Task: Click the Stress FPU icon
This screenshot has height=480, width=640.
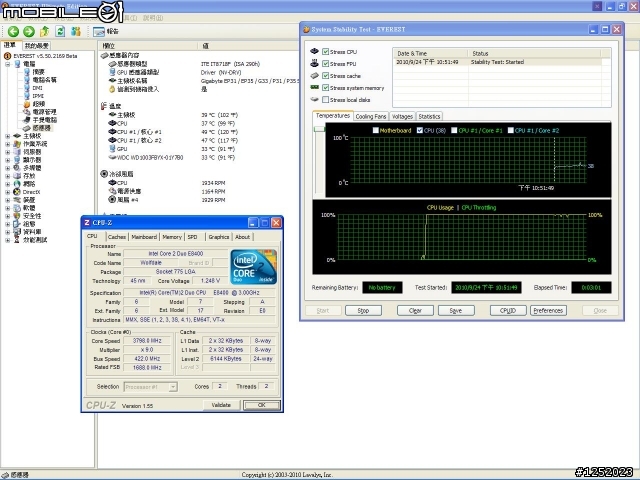Action: click(x=314, y=63)
